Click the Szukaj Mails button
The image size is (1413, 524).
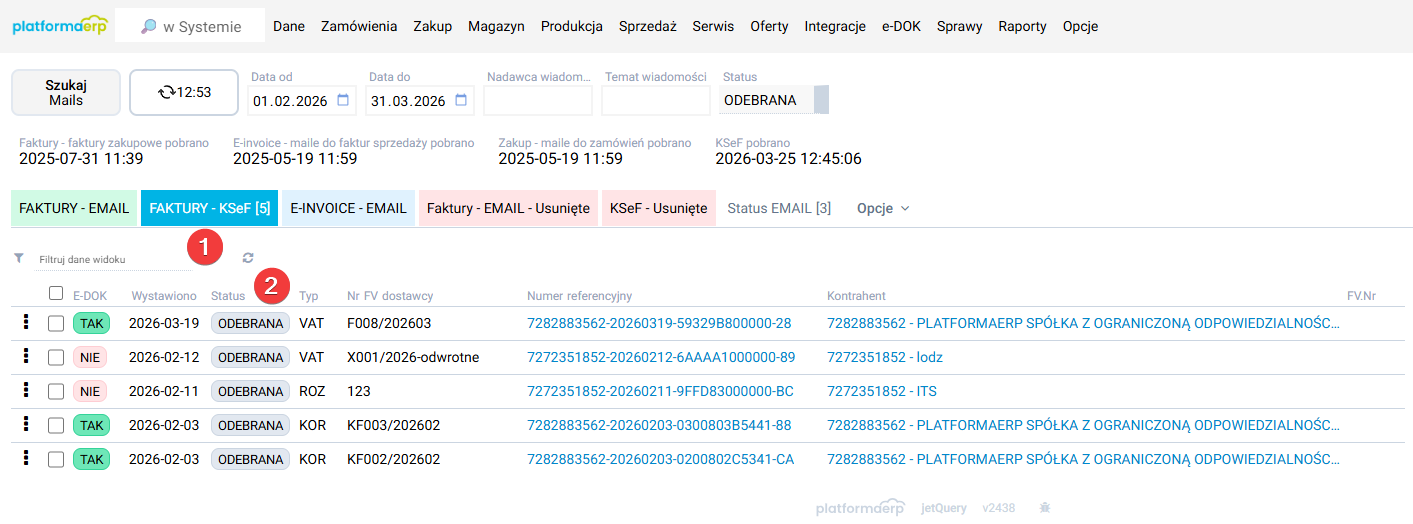[66, 93]
